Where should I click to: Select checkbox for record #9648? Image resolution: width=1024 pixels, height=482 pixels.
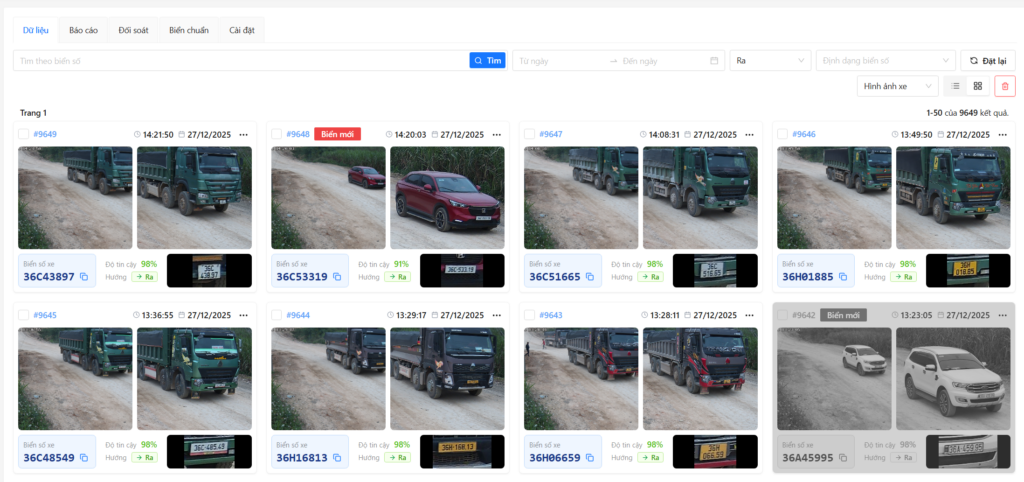pyautogui.click(x=277, y=134)
